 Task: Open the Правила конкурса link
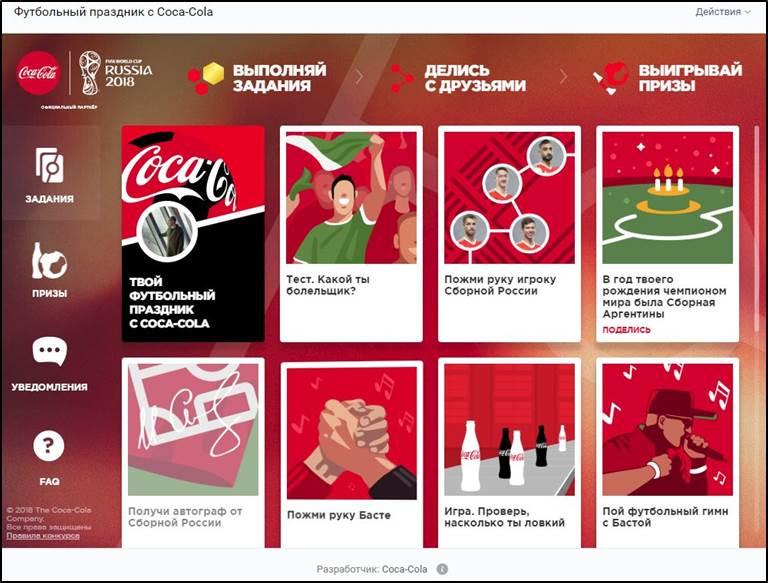click(43, 535)
